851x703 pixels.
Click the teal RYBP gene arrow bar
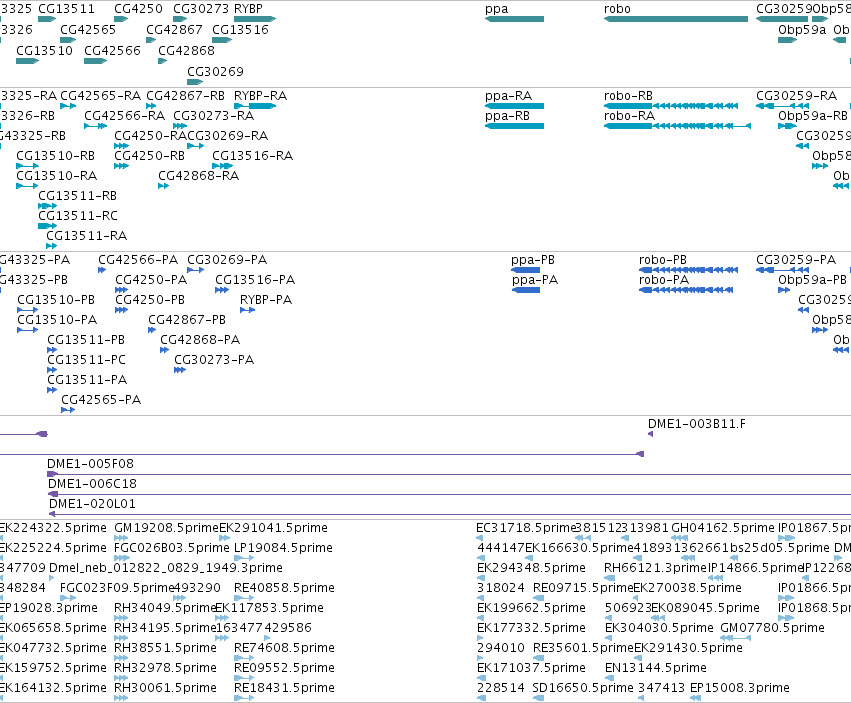(x=255, y=19)
